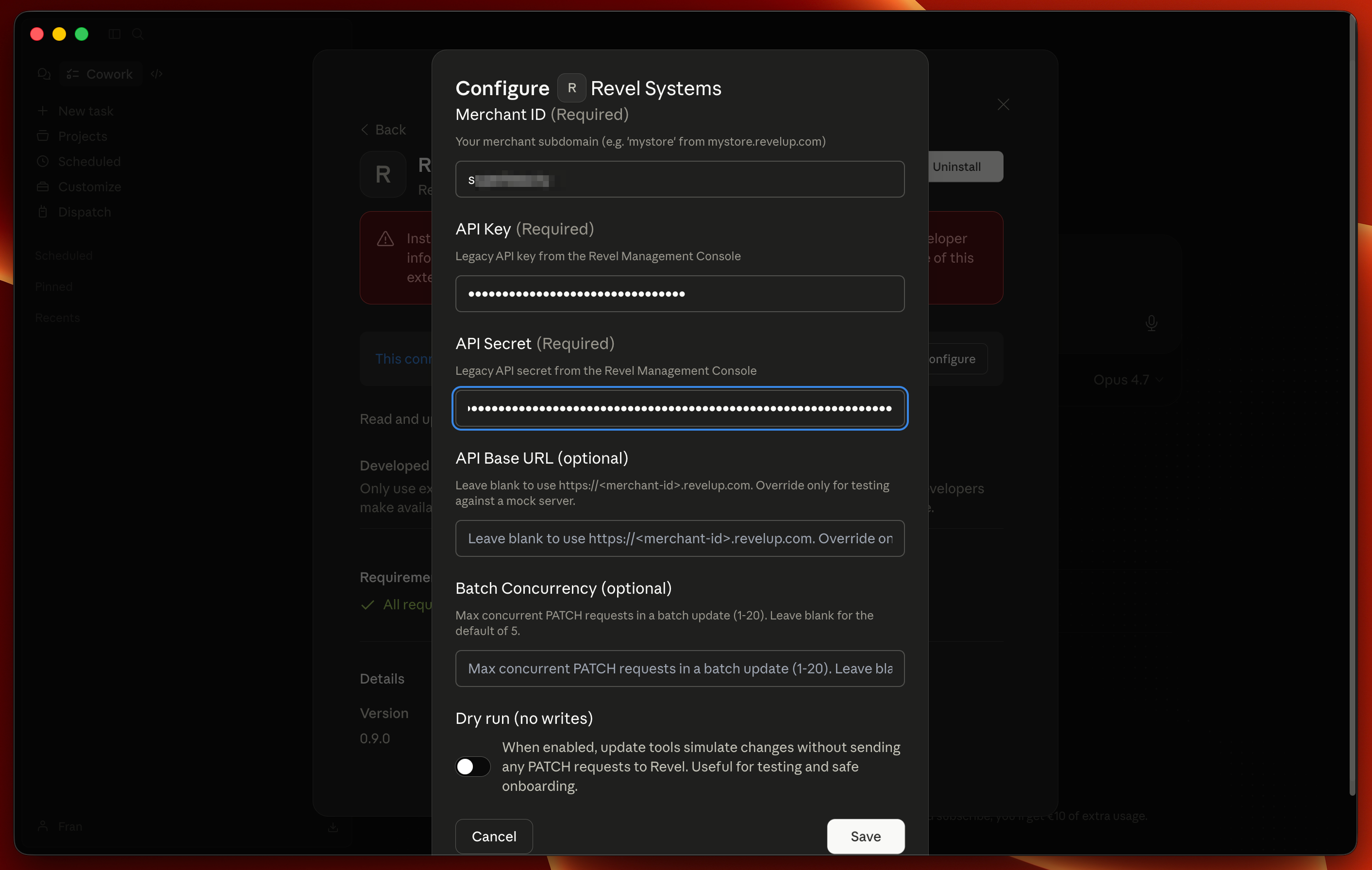1372x870 pixels.
Task: Select the Cowork tab
Action: 100,74
